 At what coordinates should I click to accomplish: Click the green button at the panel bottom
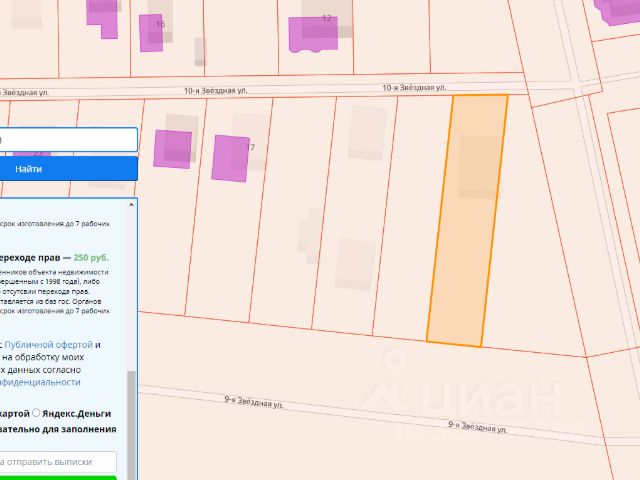pos(58,478)
